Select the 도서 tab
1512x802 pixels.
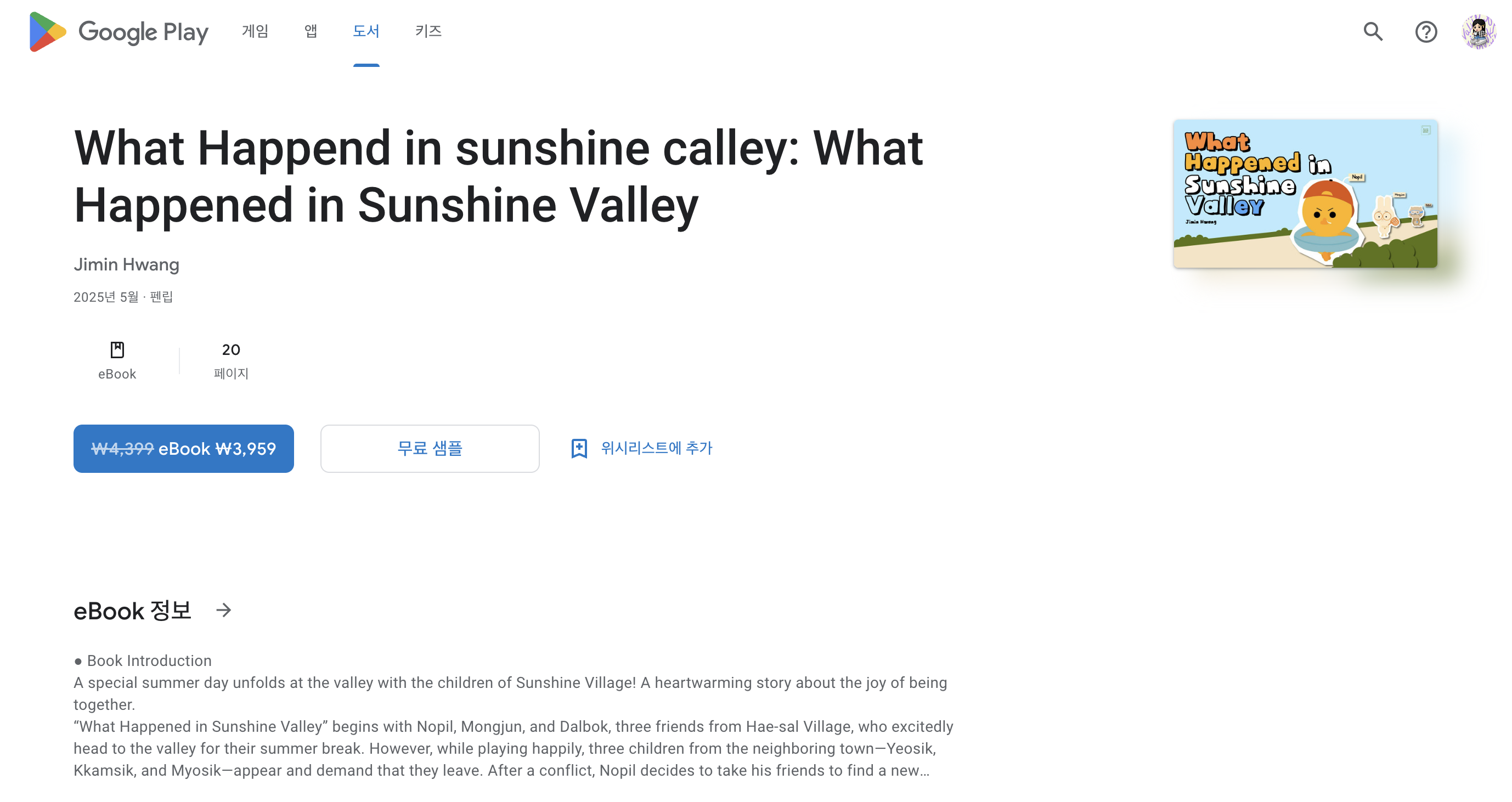pyautogui.click(x=366, y=31)
